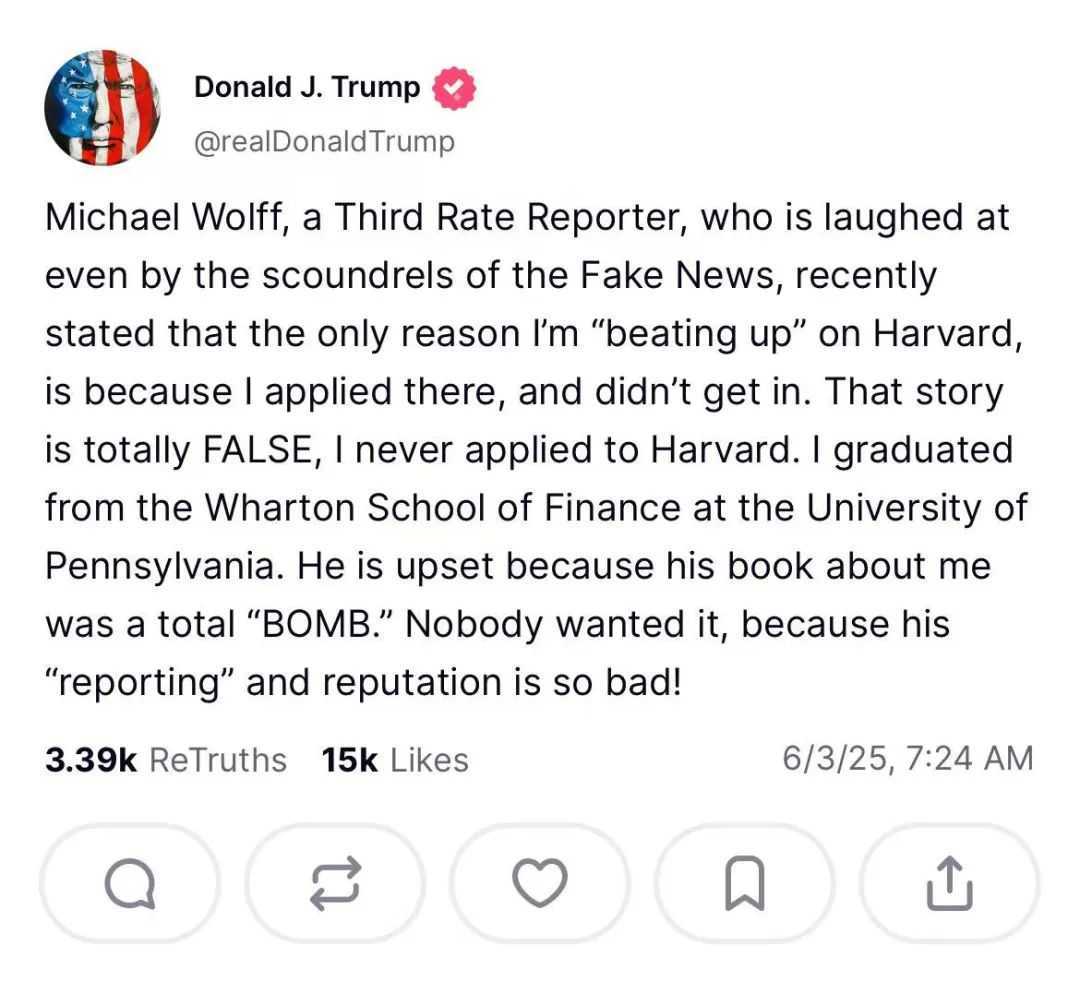1080x1006 pixels.
Task: Click the 6/3/25, 7:24 AM timestamp
Action: [907, 759]
